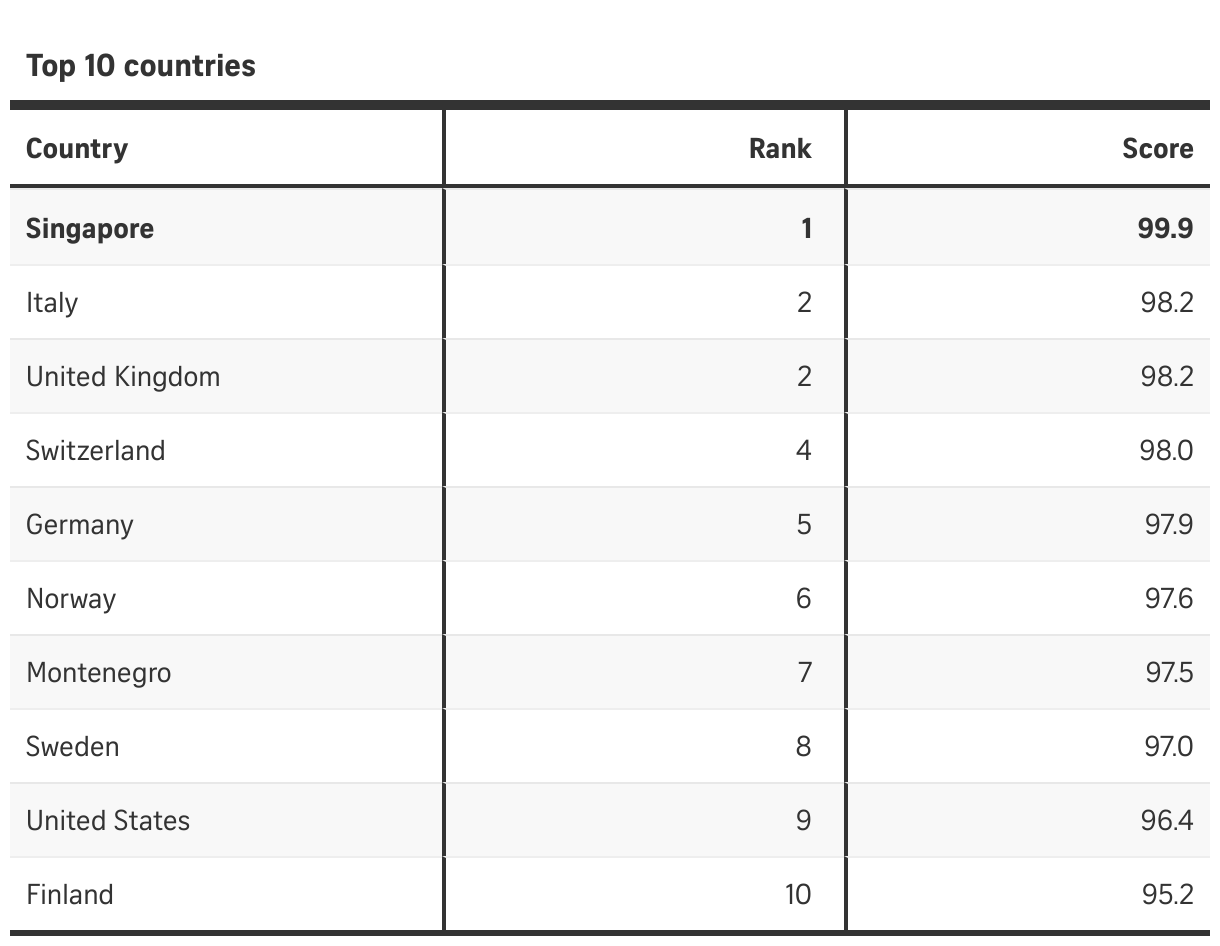Select the Germany country cell
The image size is (1220, 946).
[79, 524]
